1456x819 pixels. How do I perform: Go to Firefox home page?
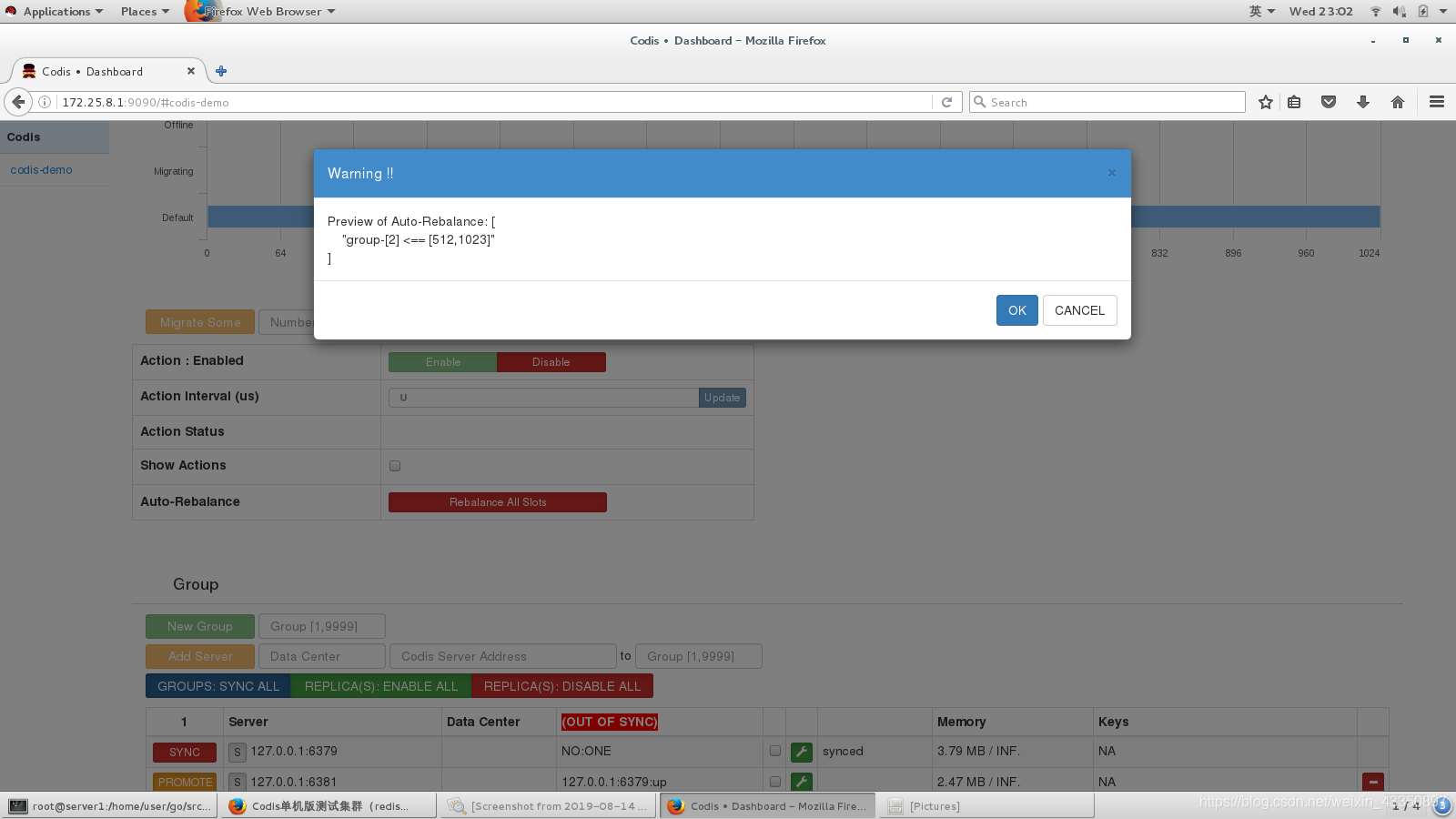[x=1398, y=102]
